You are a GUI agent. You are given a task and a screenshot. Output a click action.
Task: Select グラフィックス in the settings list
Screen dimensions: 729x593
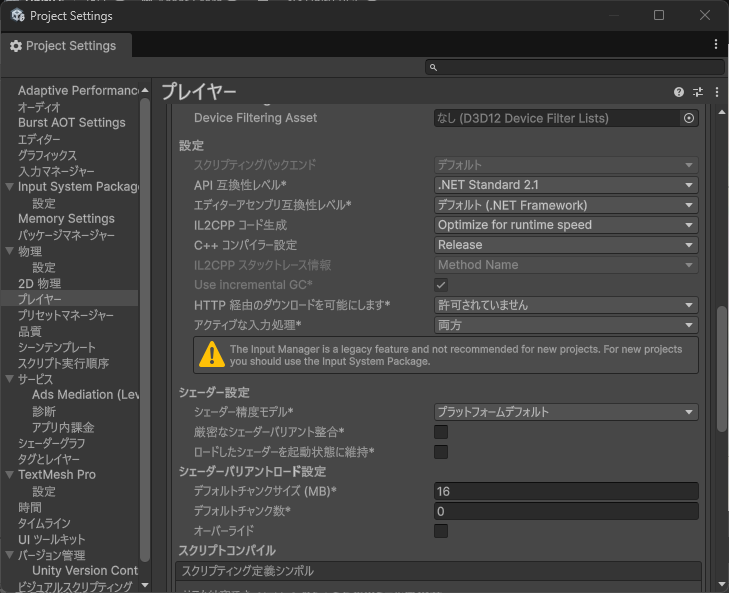click(x=47, y=155)
